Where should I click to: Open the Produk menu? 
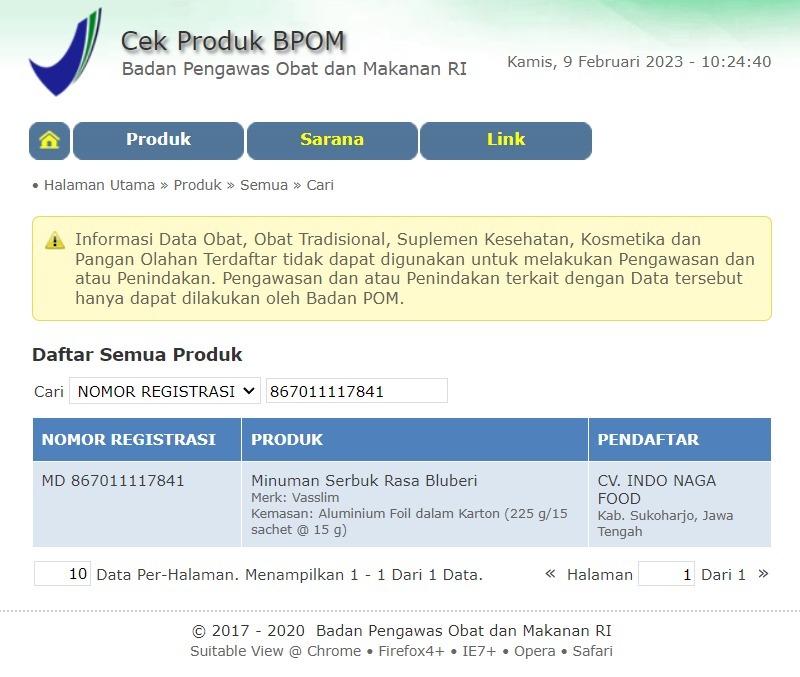tap(158, 140)
